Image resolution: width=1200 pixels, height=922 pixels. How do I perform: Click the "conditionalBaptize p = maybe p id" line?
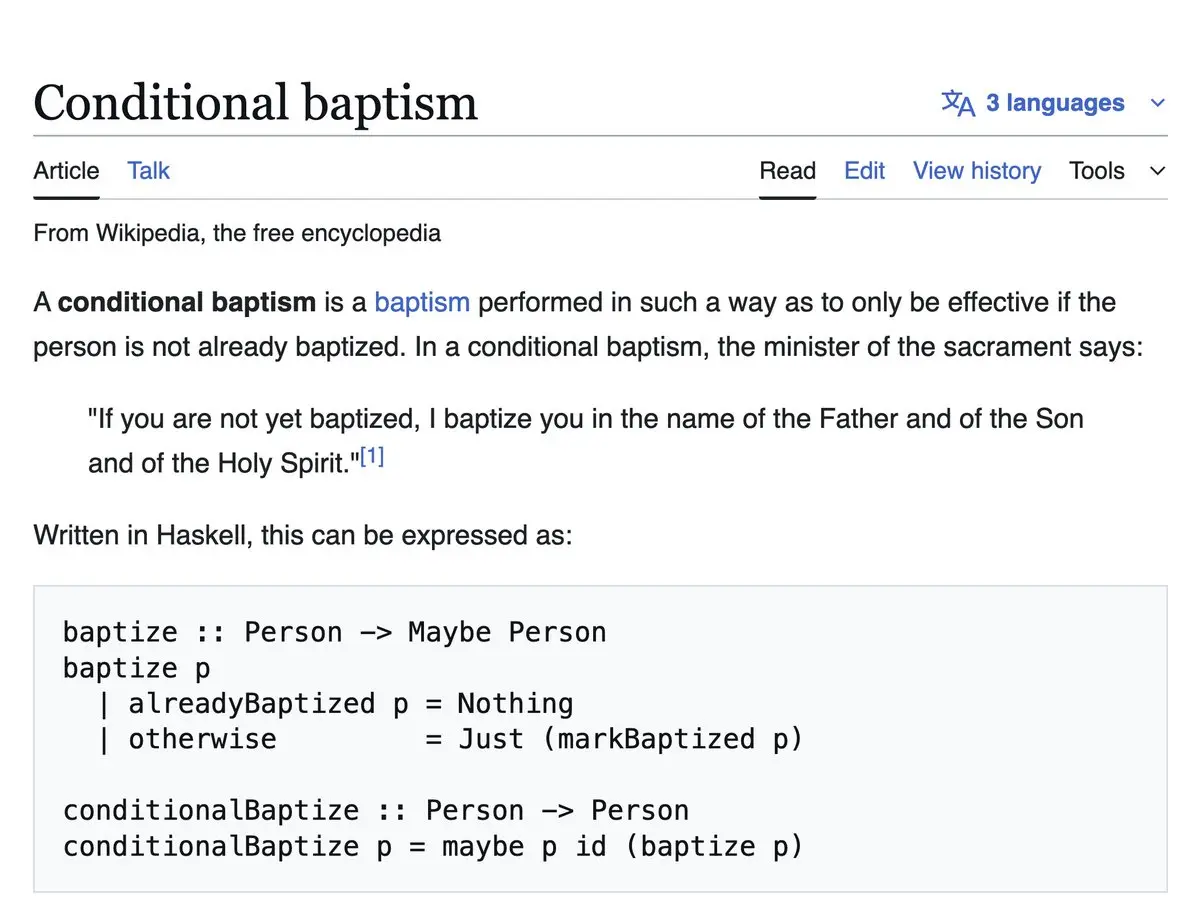tap(432, 846)
